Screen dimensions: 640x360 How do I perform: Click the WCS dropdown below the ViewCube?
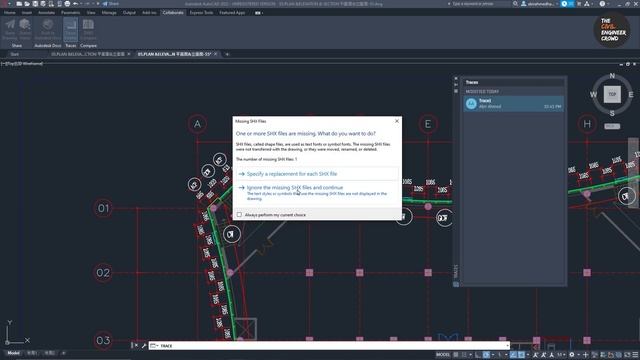pos(612,126)
